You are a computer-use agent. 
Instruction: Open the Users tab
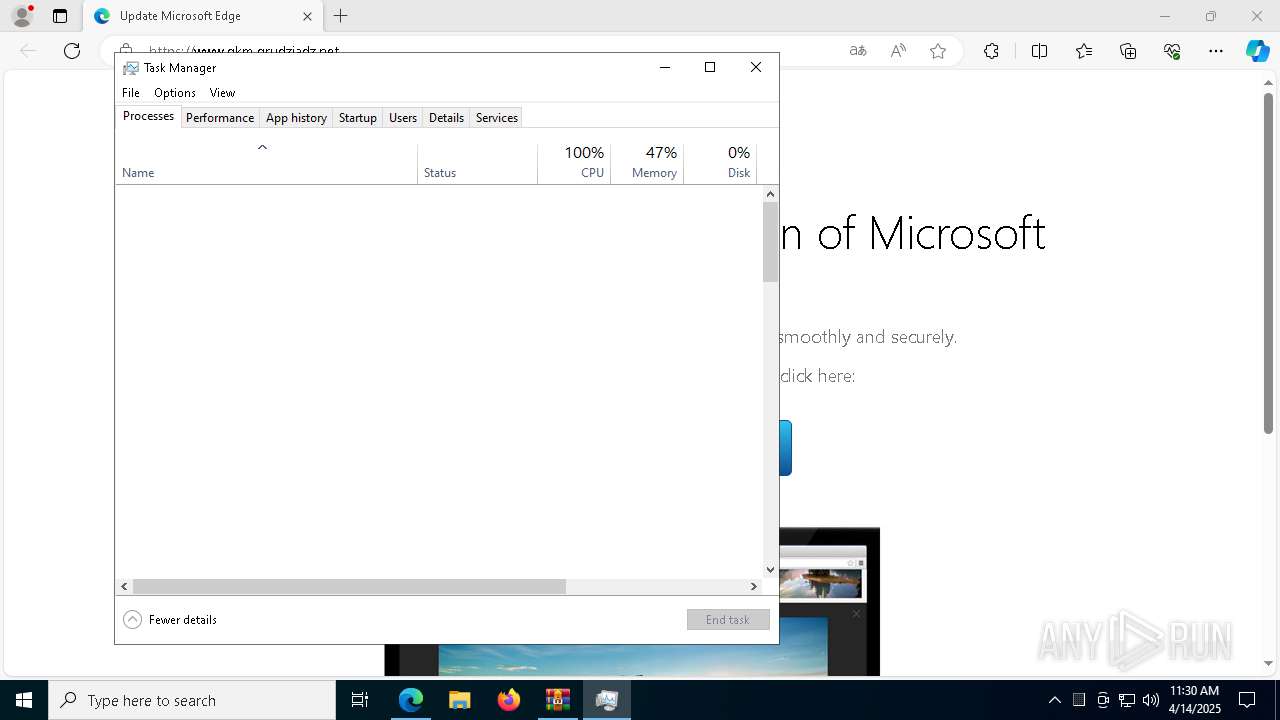pyautogui.click(x=403, y=117)
